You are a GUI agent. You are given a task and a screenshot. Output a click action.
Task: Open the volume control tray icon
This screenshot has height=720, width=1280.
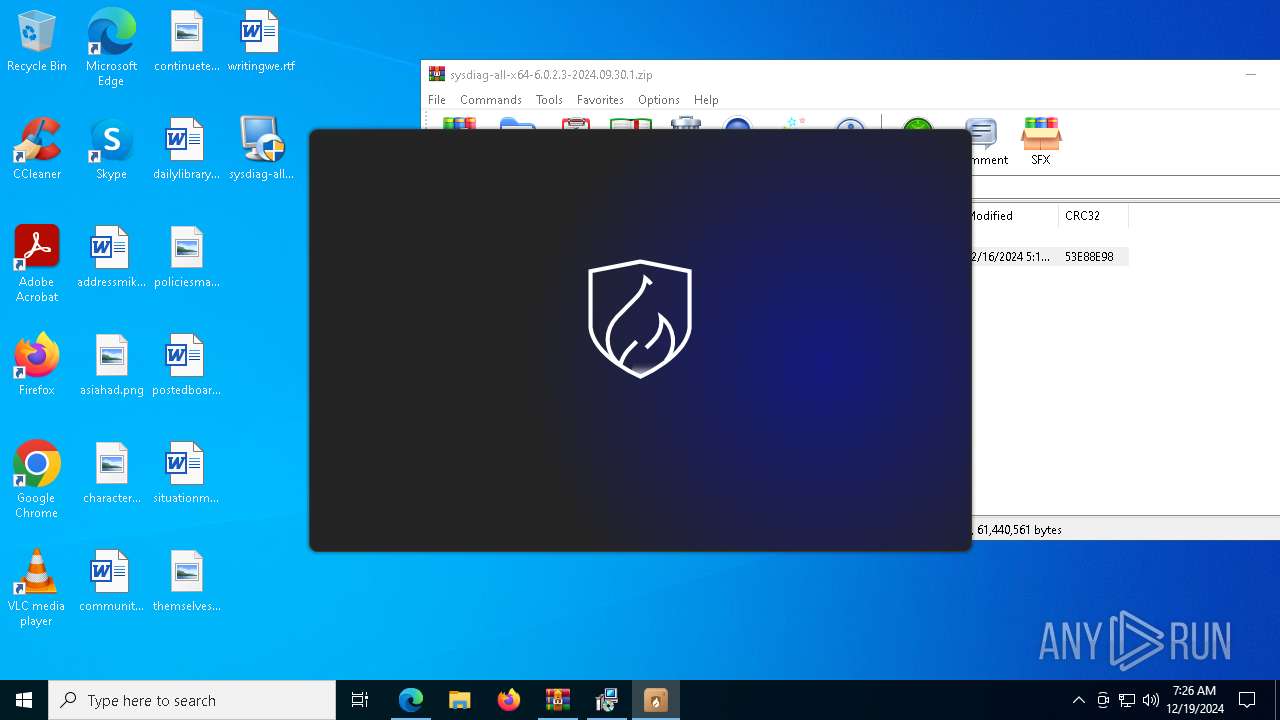pos(1151,700)
